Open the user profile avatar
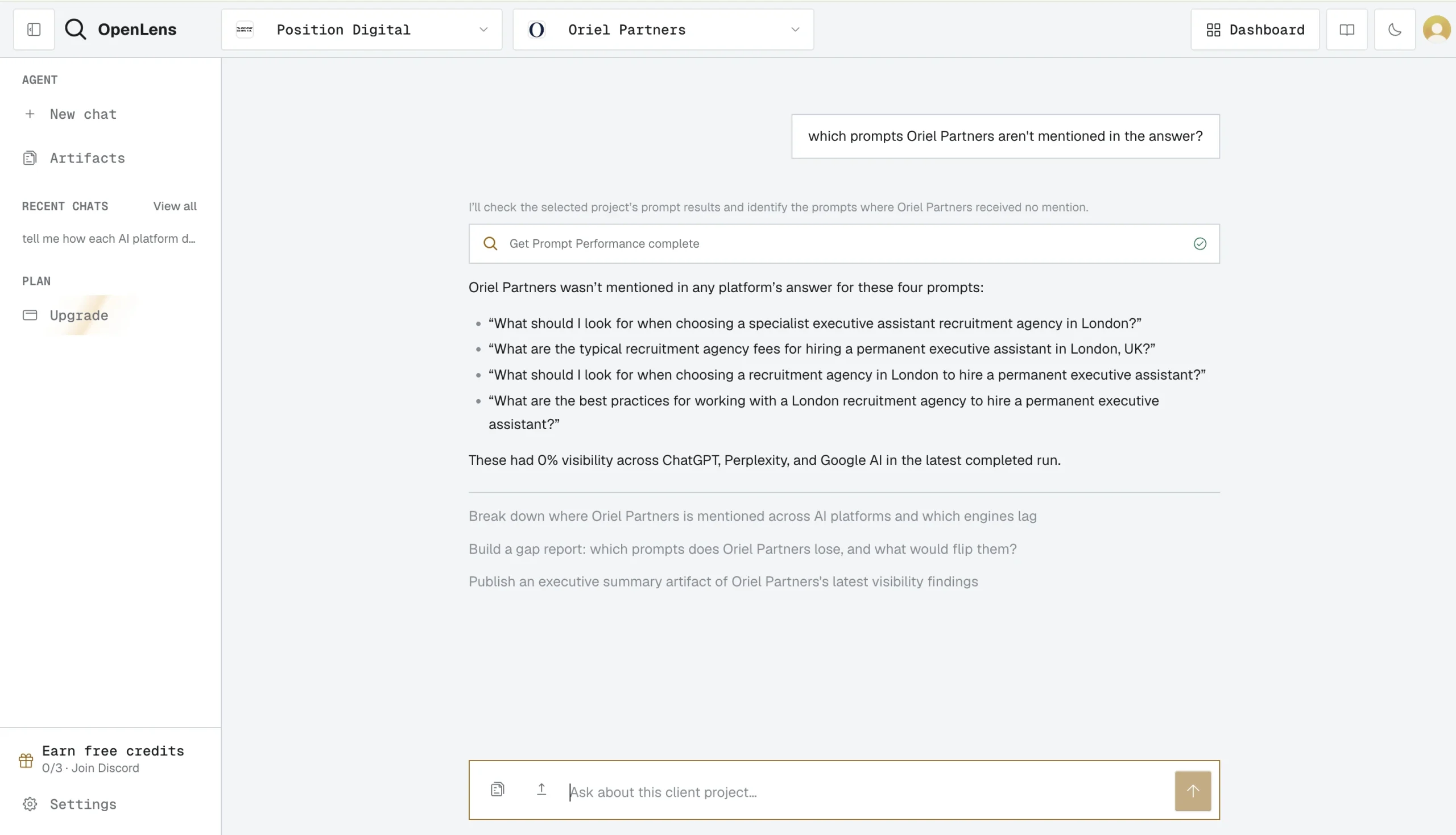 (x=1437, y=29)
